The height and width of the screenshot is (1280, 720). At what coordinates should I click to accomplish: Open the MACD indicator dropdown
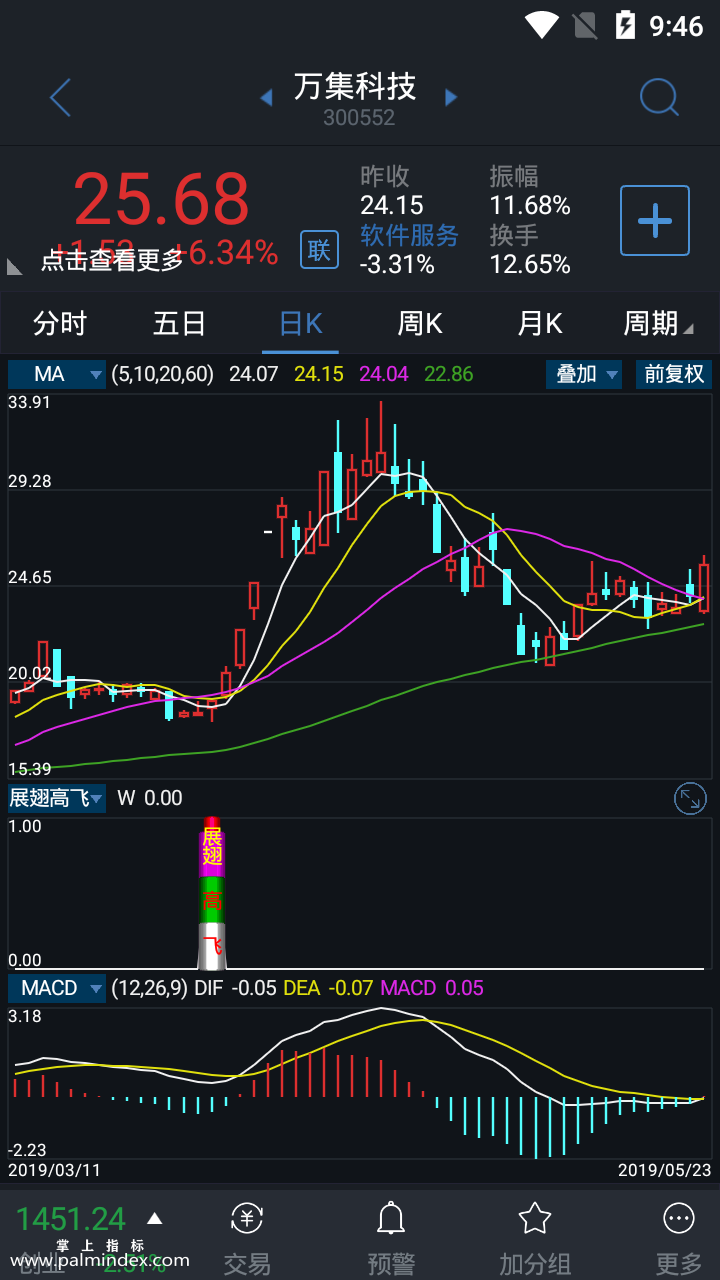coord(57,988)
